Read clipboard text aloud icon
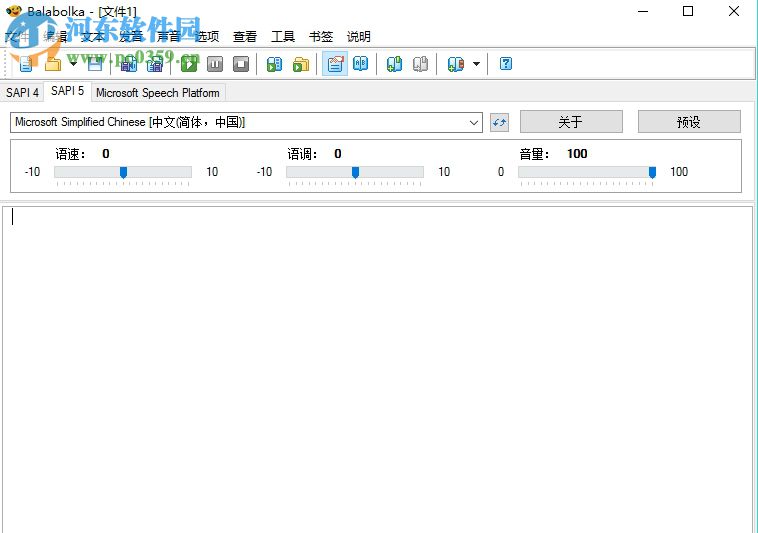 point(275,64)
